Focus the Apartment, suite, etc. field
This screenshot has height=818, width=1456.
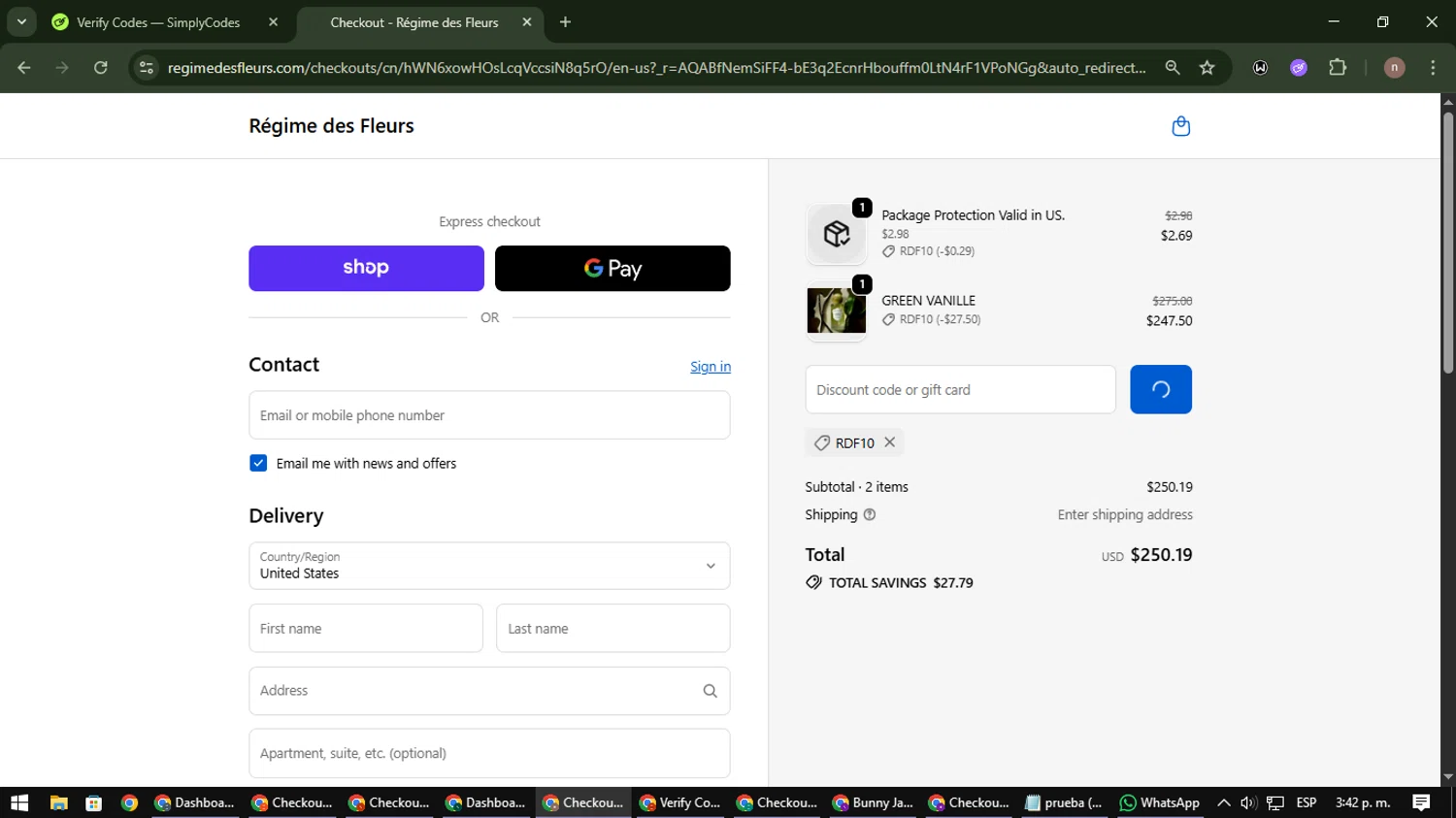[x=489, y=753]
